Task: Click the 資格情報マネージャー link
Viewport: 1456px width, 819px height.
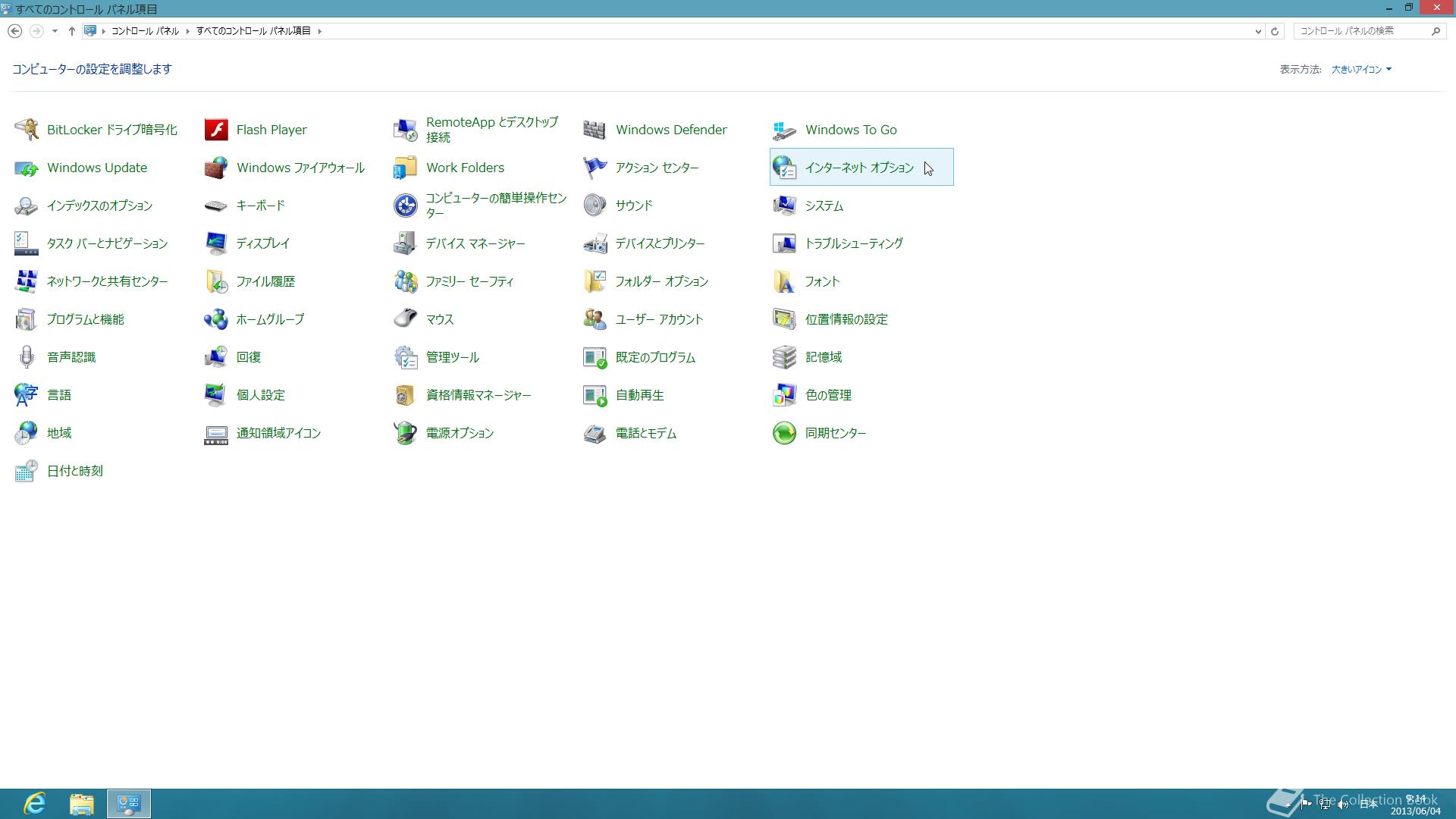Action: (x=479, y=395)
